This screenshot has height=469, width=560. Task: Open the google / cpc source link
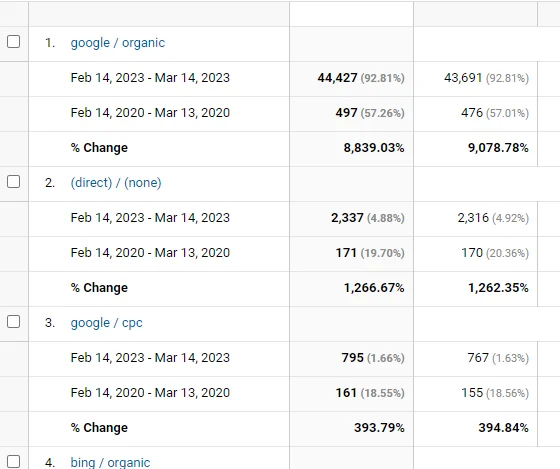point(106,323)
